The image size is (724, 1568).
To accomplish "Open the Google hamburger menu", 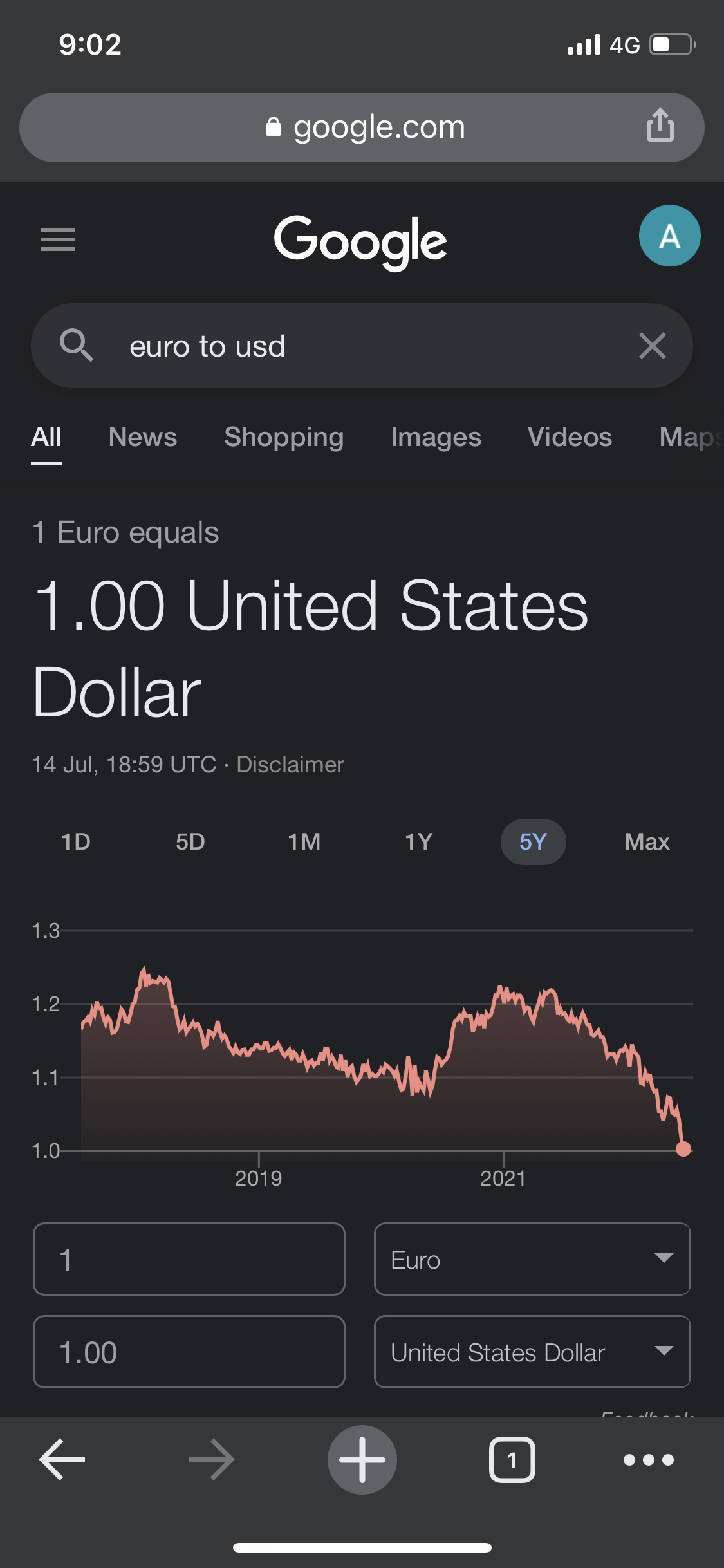I will pos(58,239).
